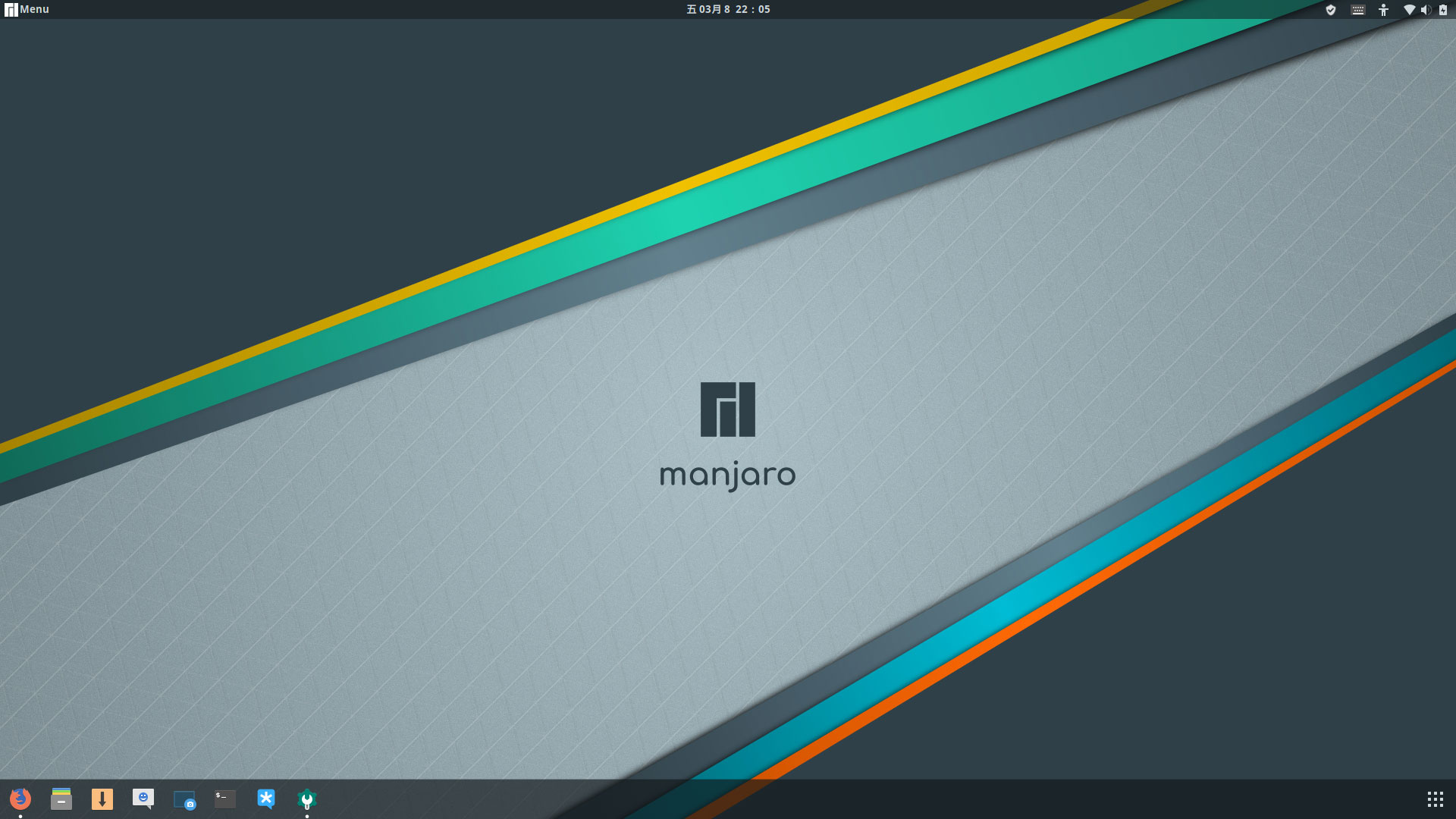
Task: Click the Manjaro logo button top left
Action: (x=11, y=8)
